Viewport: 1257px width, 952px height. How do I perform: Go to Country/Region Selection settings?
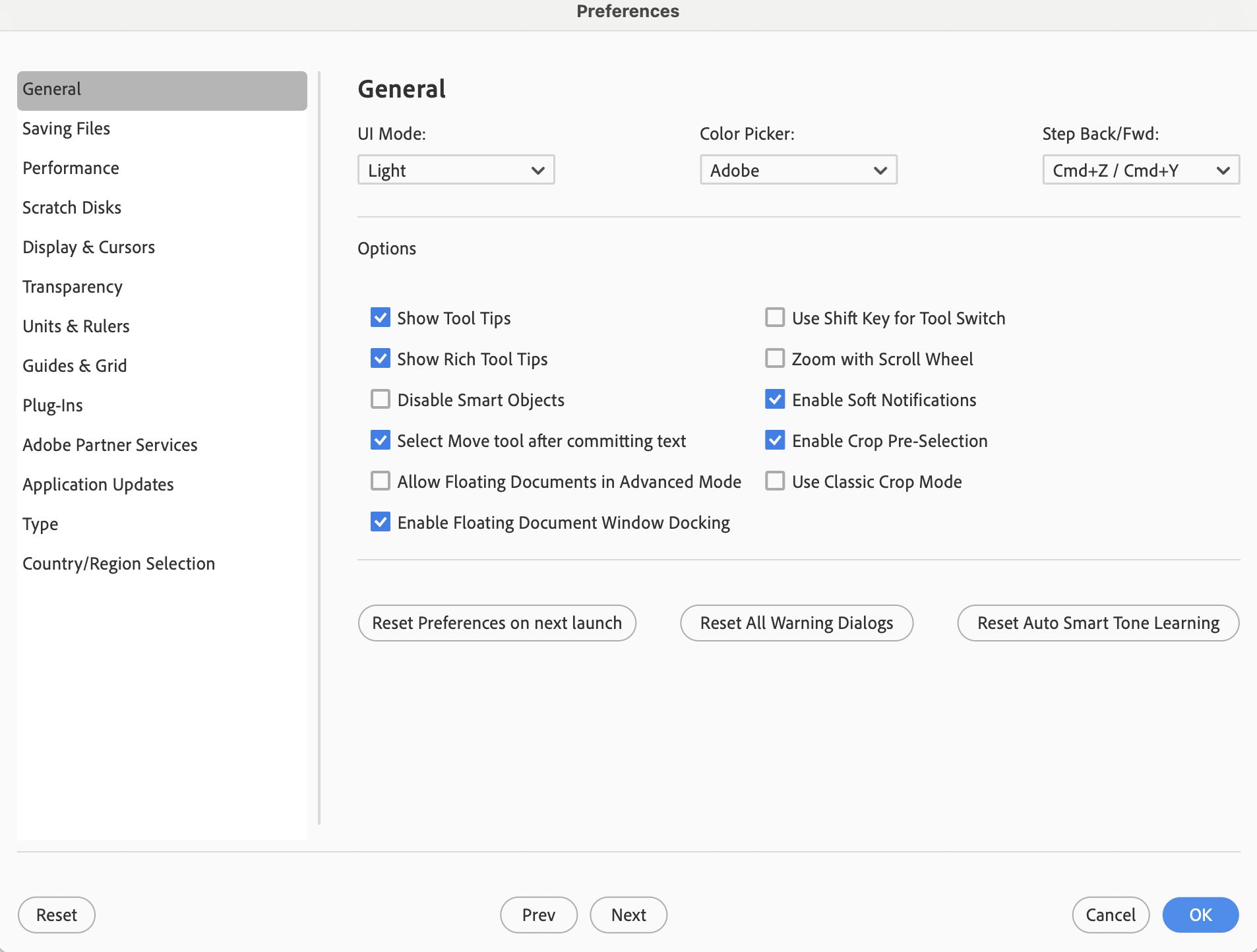(119, 563)
